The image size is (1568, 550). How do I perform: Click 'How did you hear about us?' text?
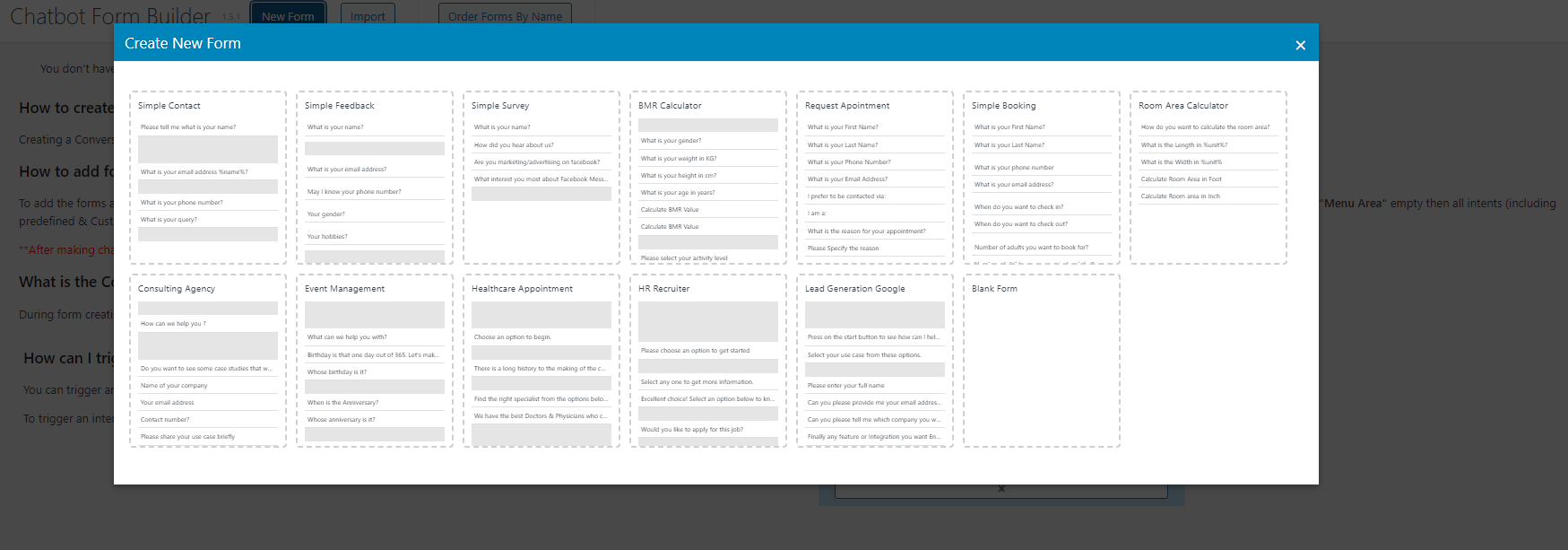point(514,145)
